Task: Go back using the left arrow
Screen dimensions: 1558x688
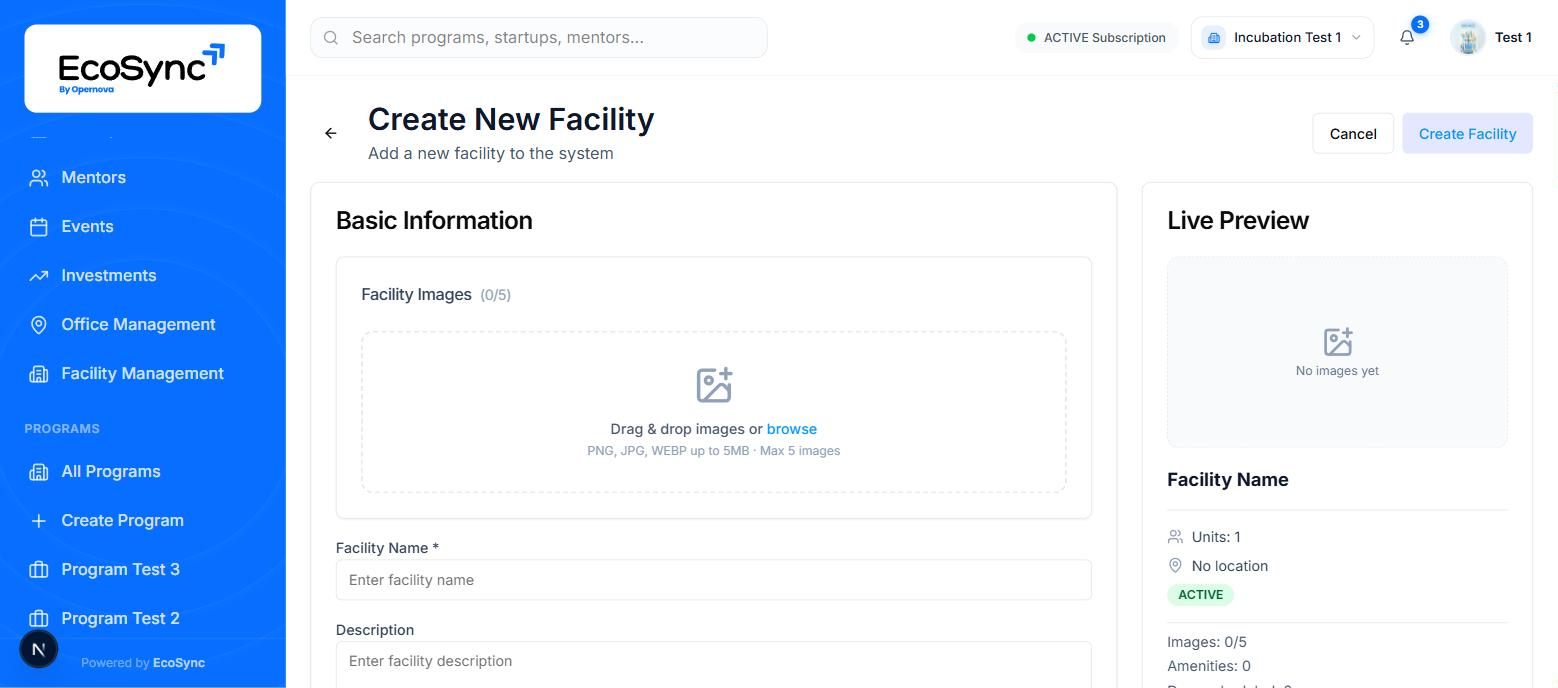Action: tap(331, 133)
